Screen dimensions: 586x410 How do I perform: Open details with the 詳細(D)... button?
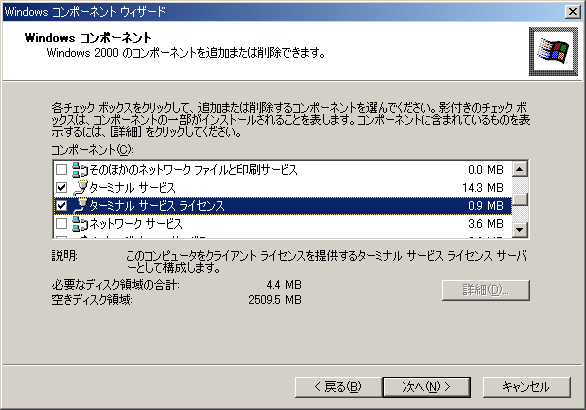[x=485, y=290]
